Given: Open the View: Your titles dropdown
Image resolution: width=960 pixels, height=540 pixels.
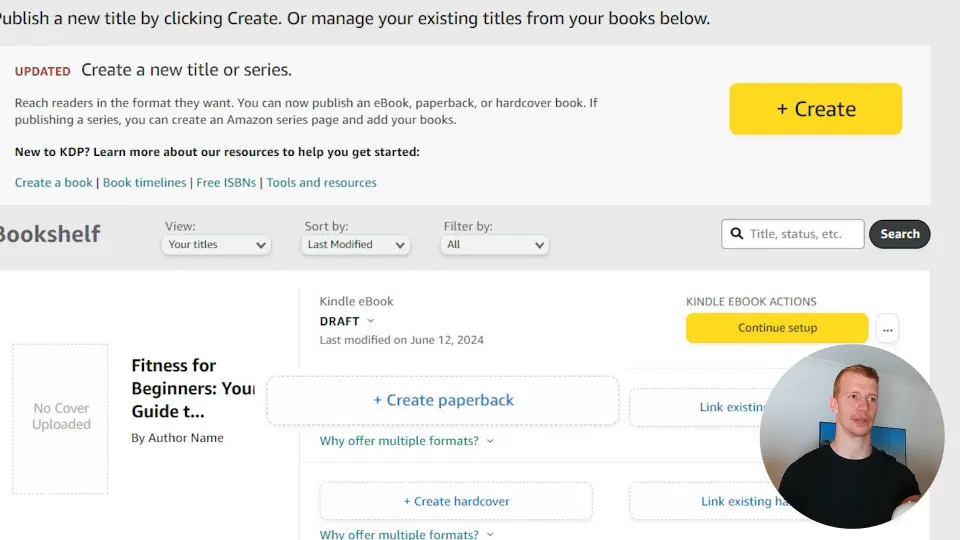Looking at the screenshot, I should click(216, 244).
